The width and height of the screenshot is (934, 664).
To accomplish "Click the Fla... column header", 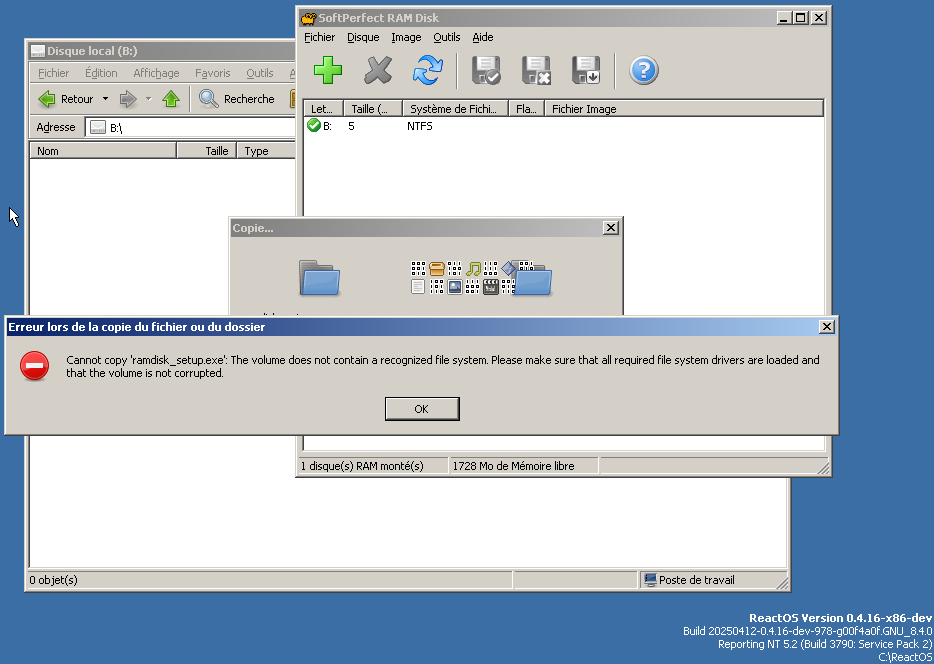I will pos(526,108).
